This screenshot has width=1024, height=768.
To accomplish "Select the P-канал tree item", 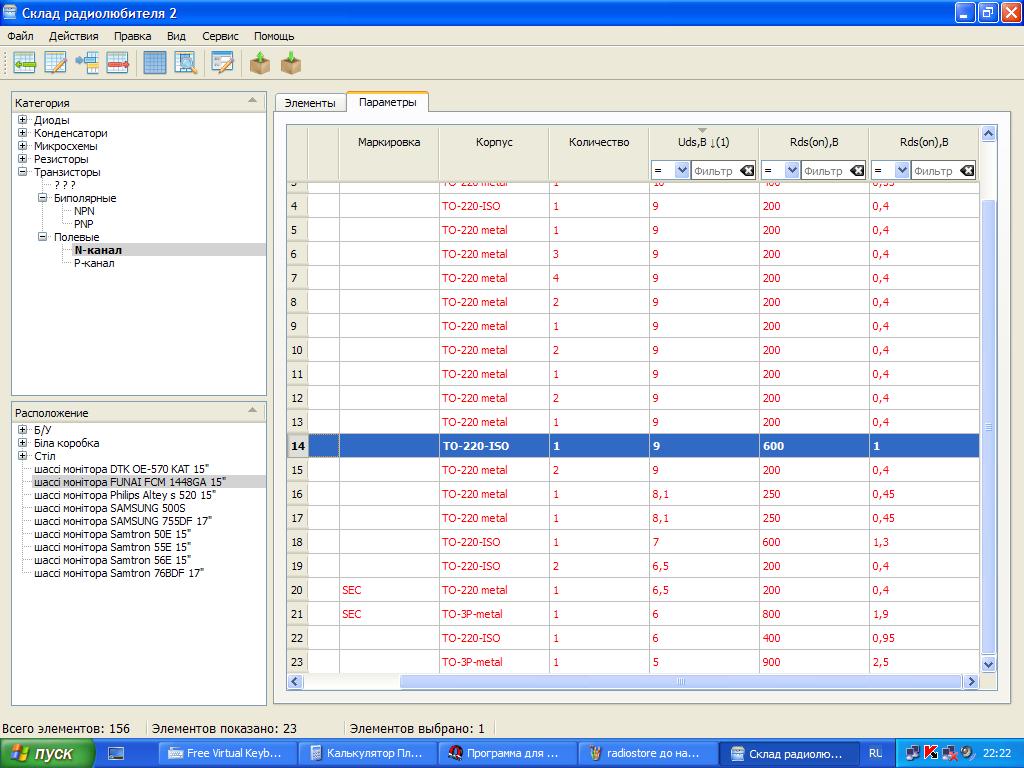I will coord(94,263).
